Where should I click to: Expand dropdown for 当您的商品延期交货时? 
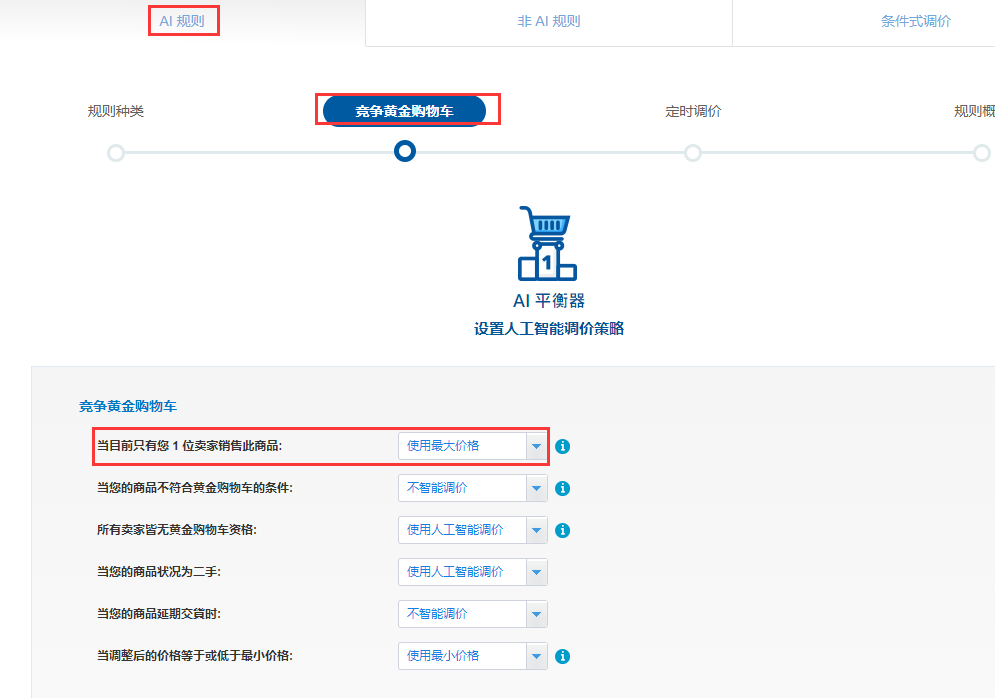pyautogui.click(x=473, y=614)
